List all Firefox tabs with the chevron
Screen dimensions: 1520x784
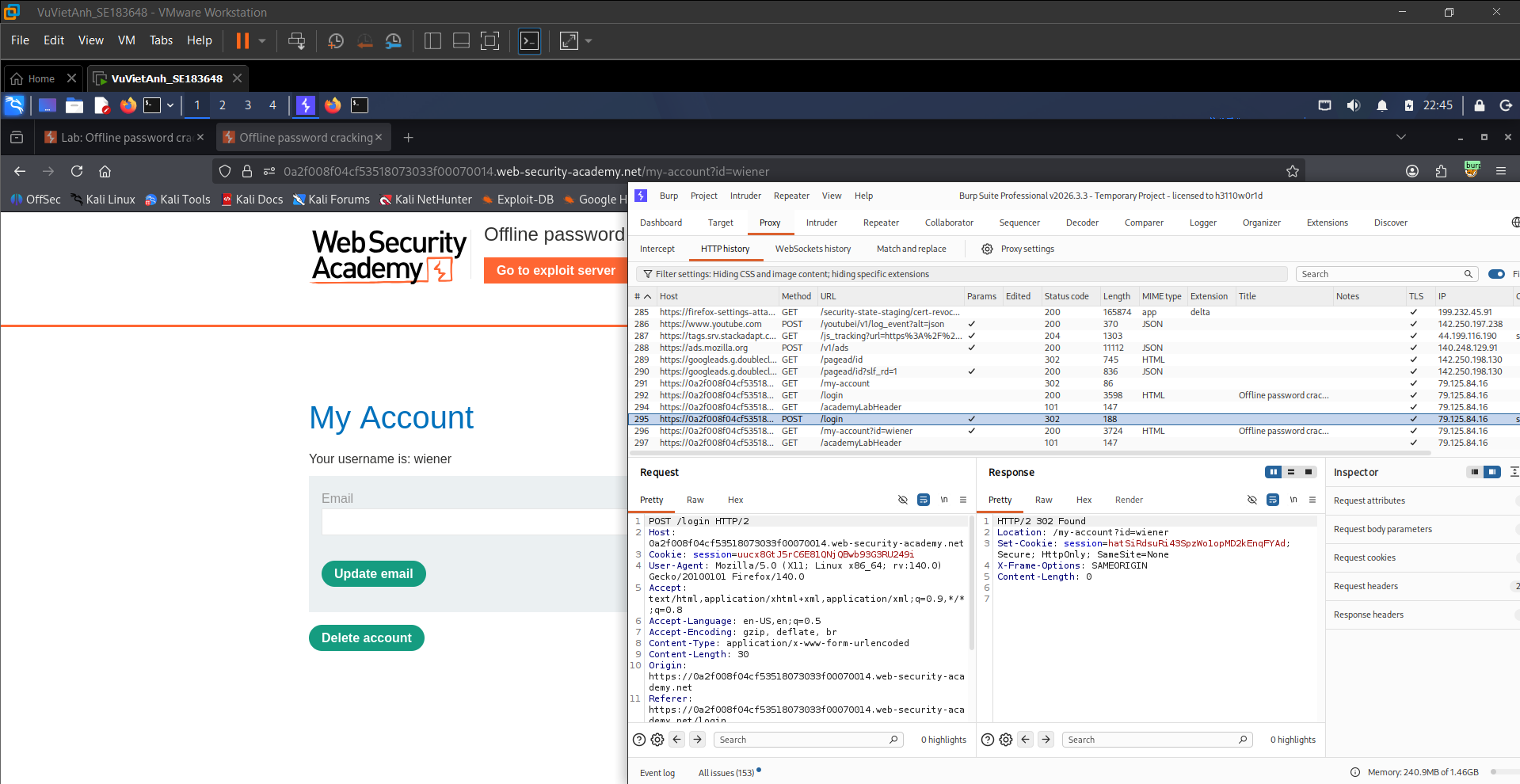pos(1401,137)
